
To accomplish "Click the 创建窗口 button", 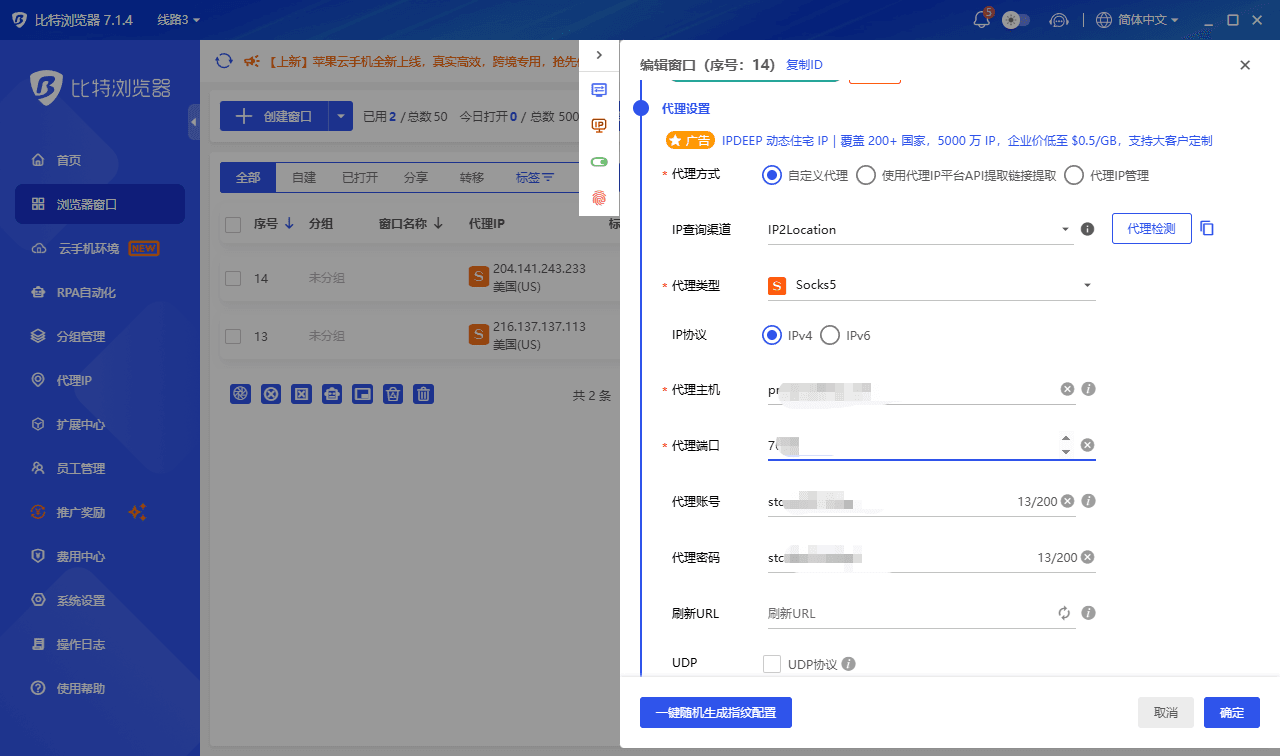I will pyautogui.click(x=274, y=116).
